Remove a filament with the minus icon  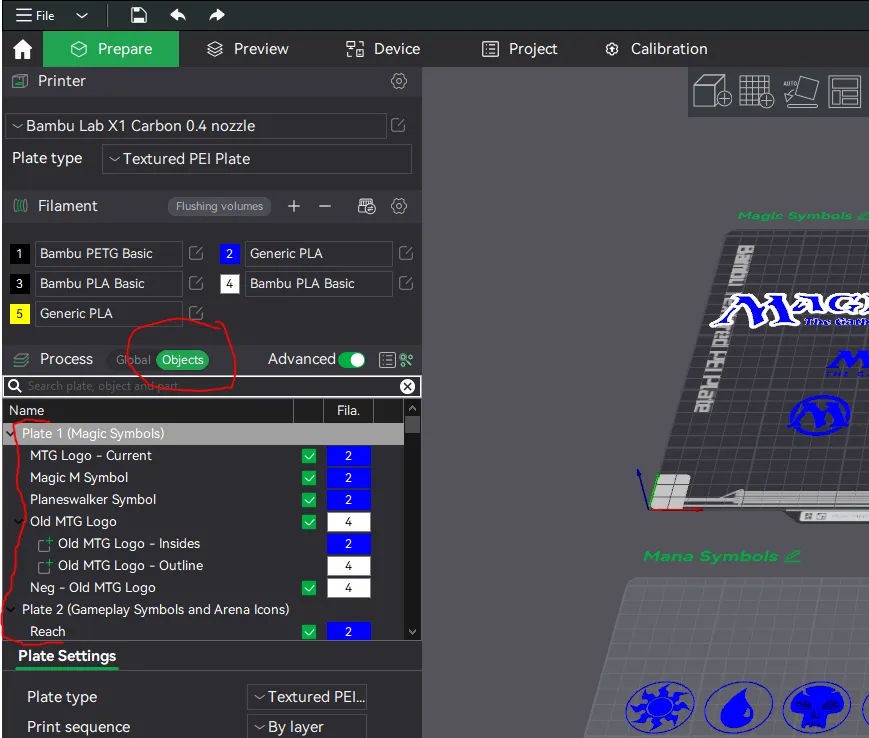click(325, 206)
